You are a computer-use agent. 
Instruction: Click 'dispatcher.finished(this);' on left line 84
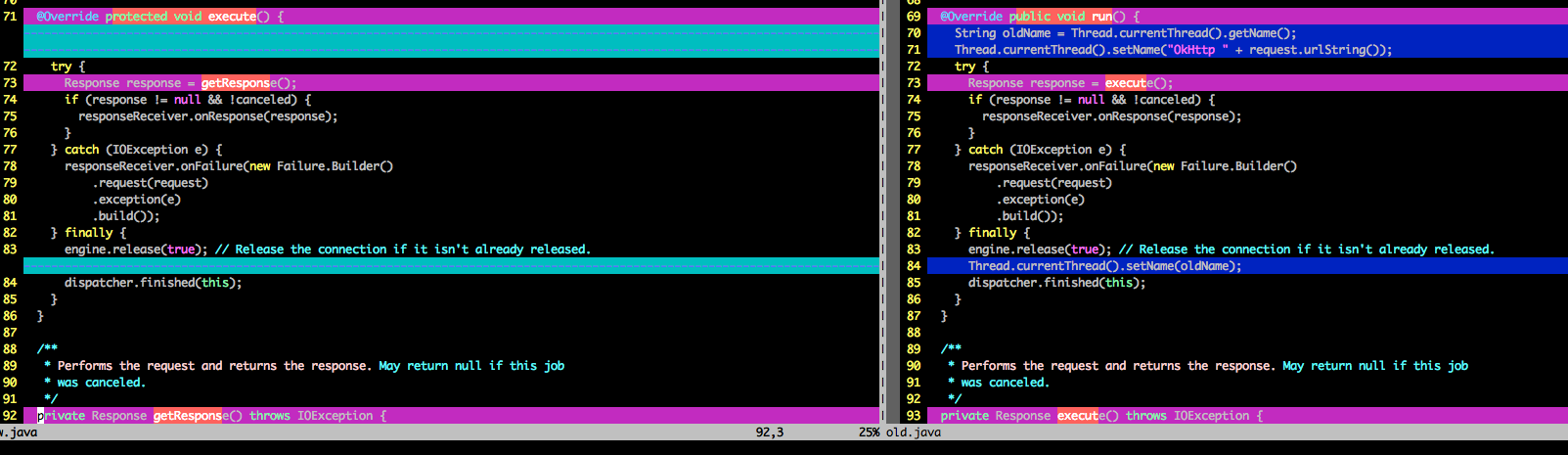tap(154, 283)
